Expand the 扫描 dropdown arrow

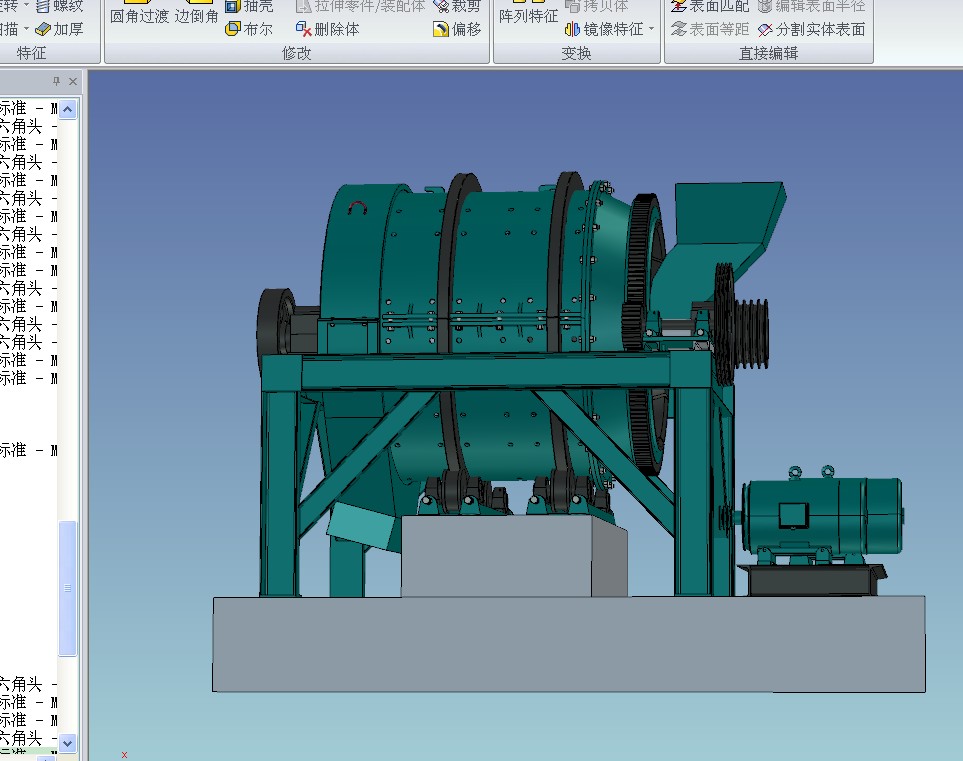[x=26, y=29]
